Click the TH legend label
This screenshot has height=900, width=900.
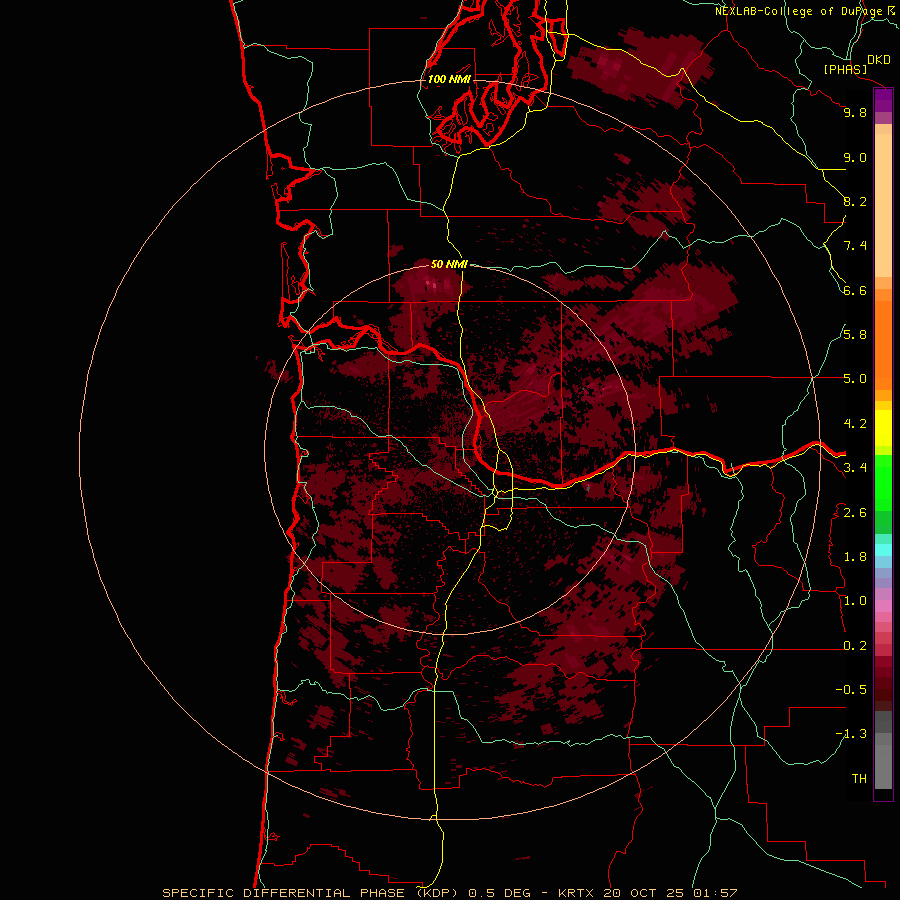(859, 779)
